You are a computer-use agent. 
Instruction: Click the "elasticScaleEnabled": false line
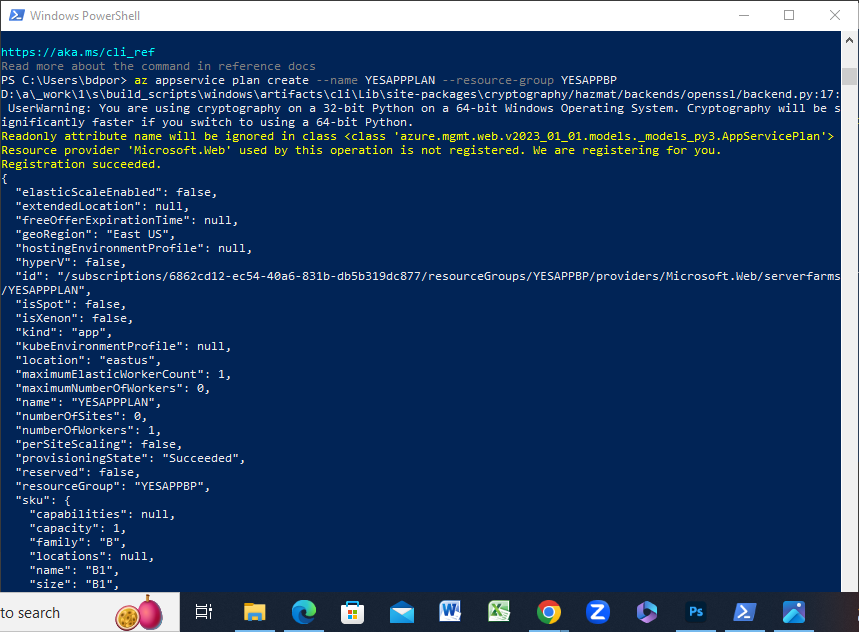click(116, 192)
